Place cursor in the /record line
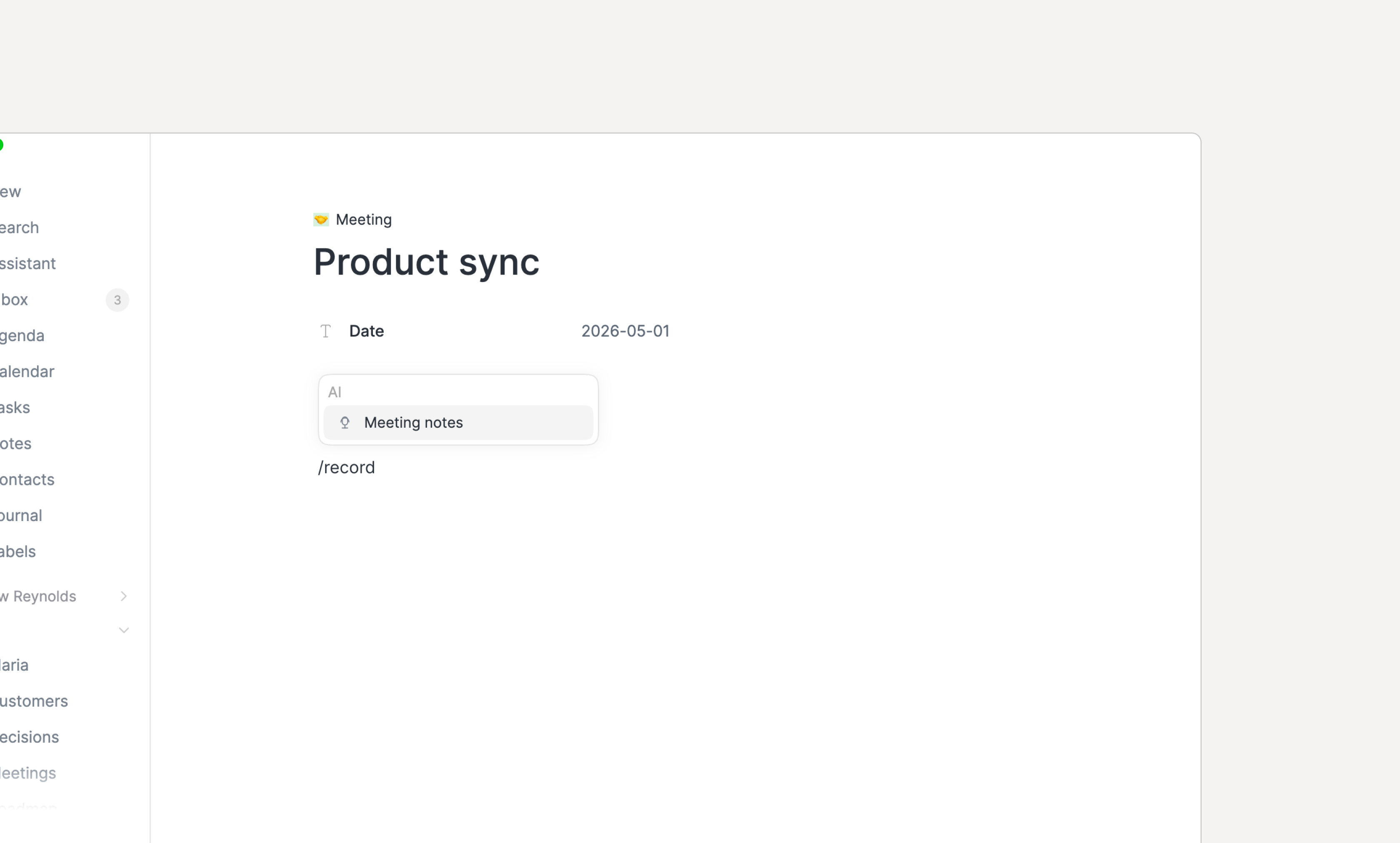The image size is (1400, 843). (x=347, y=467)
